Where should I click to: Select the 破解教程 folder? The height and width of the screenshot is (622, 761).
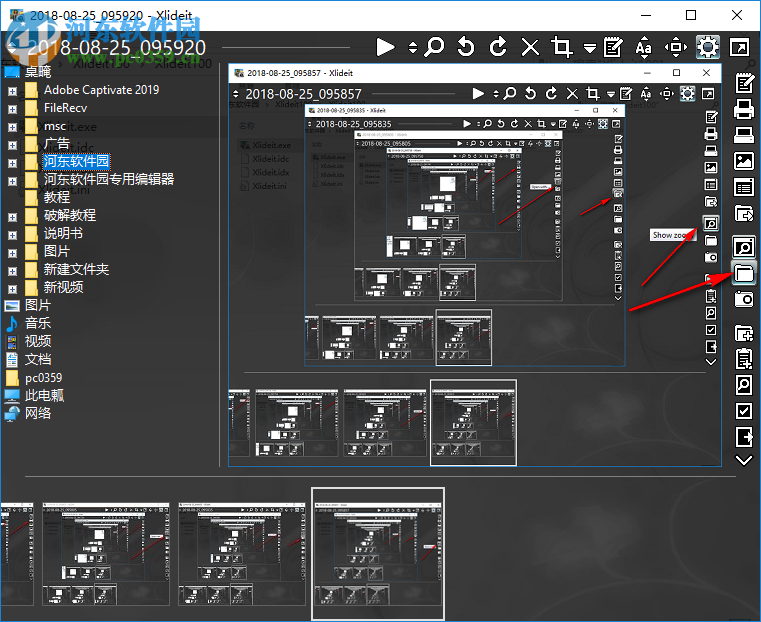coord(70,215)
